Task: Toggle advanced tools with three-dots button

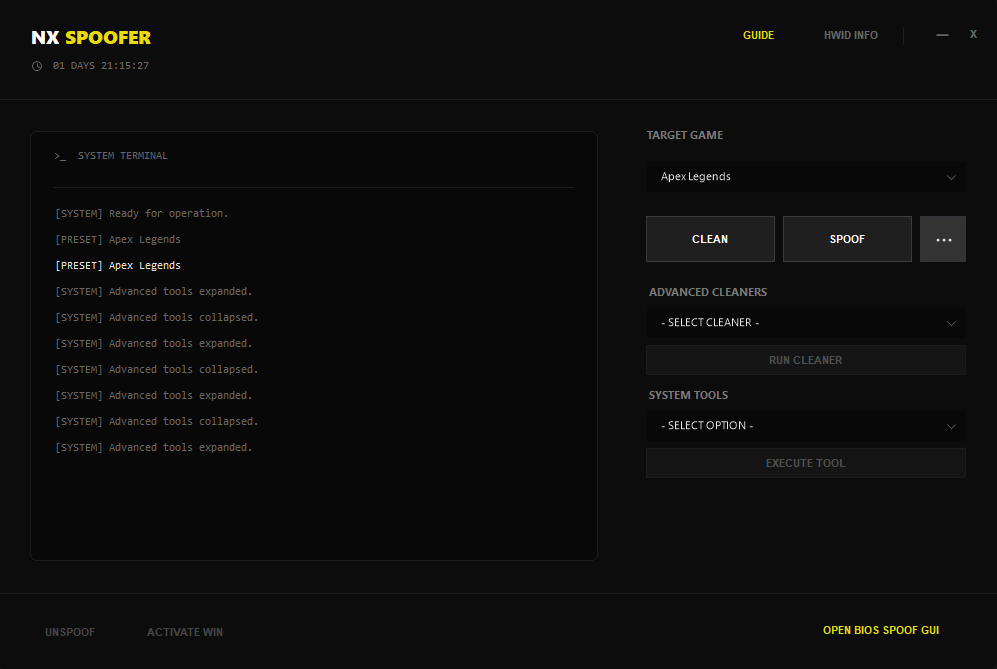Action: click(x=943, y=239)
